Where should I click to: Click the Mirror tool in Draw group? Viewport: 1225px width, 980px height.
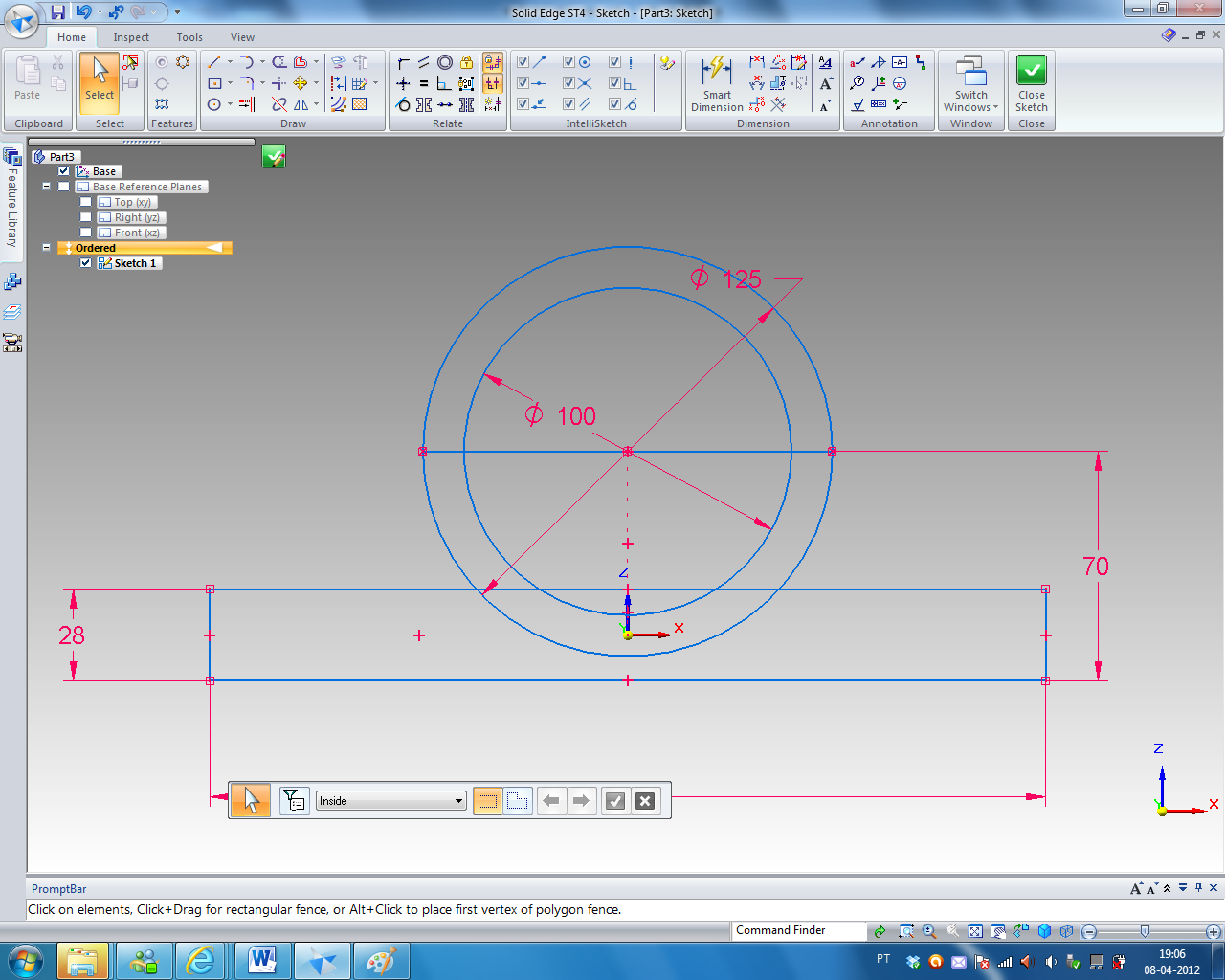point(301,104)
